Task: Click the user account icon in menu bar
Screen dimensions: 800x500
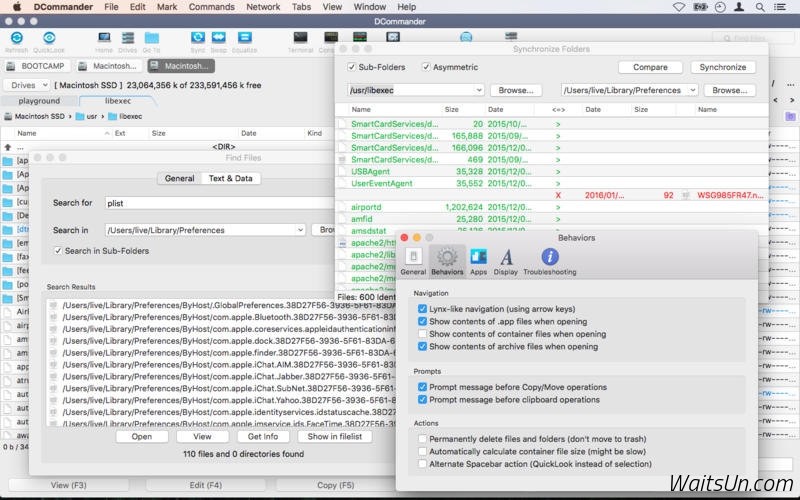Action: tap(738, 7)
